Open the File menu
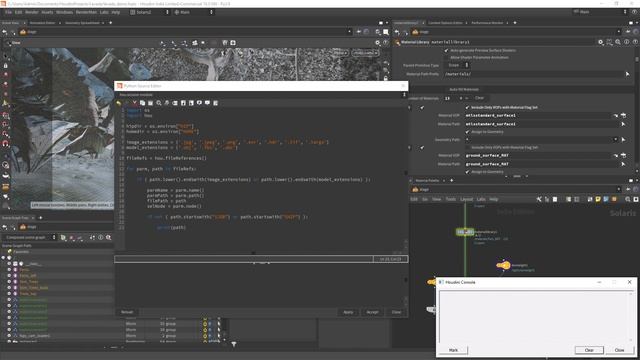Image resolution: width=640 pixels, height=360 pixels. [x=8, y=12]
